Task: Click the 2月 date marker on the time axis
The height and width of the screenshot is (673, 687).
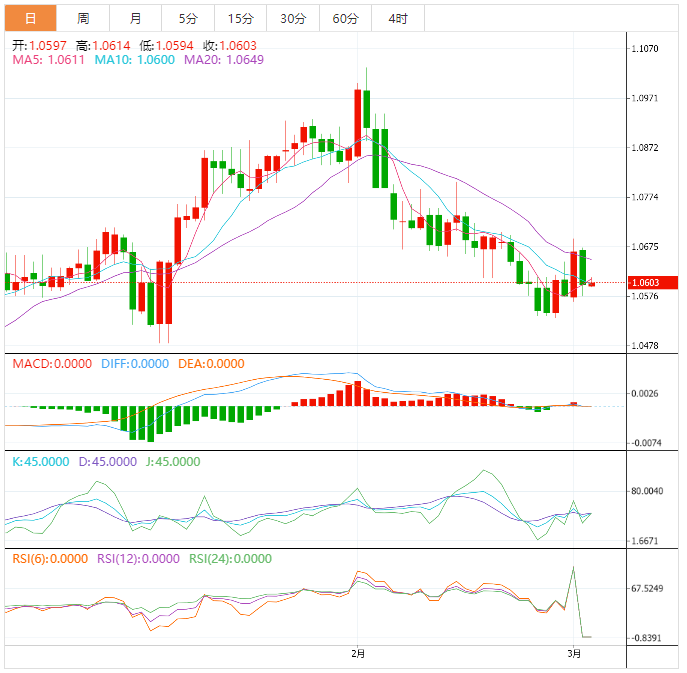Action: (x=358, y=653)
